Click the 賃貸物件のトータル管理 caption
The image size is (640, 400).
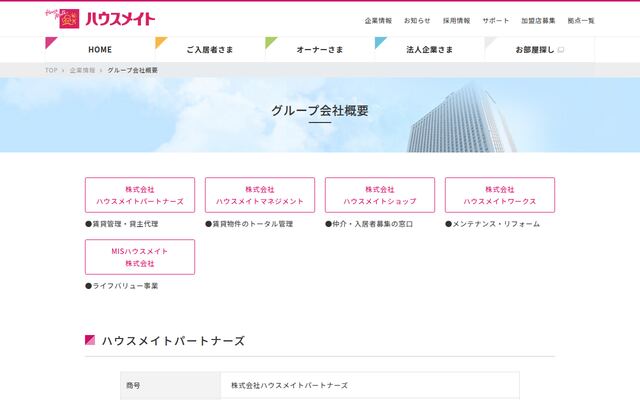coord(249,224)
